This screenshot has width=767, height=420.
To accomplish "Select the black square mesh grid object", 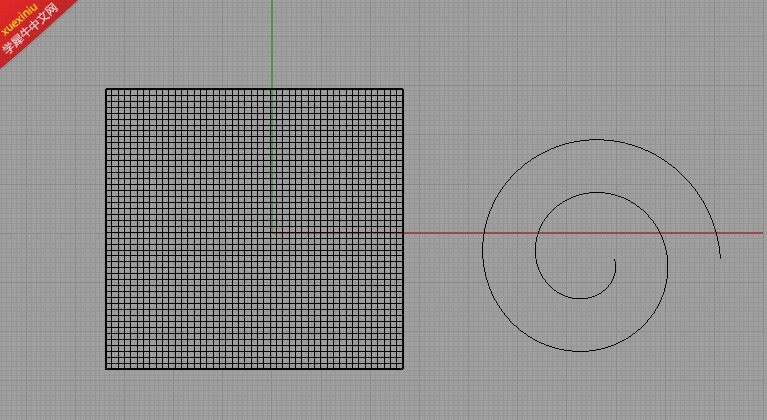I will pyautogui.click(x=254, y=229).
